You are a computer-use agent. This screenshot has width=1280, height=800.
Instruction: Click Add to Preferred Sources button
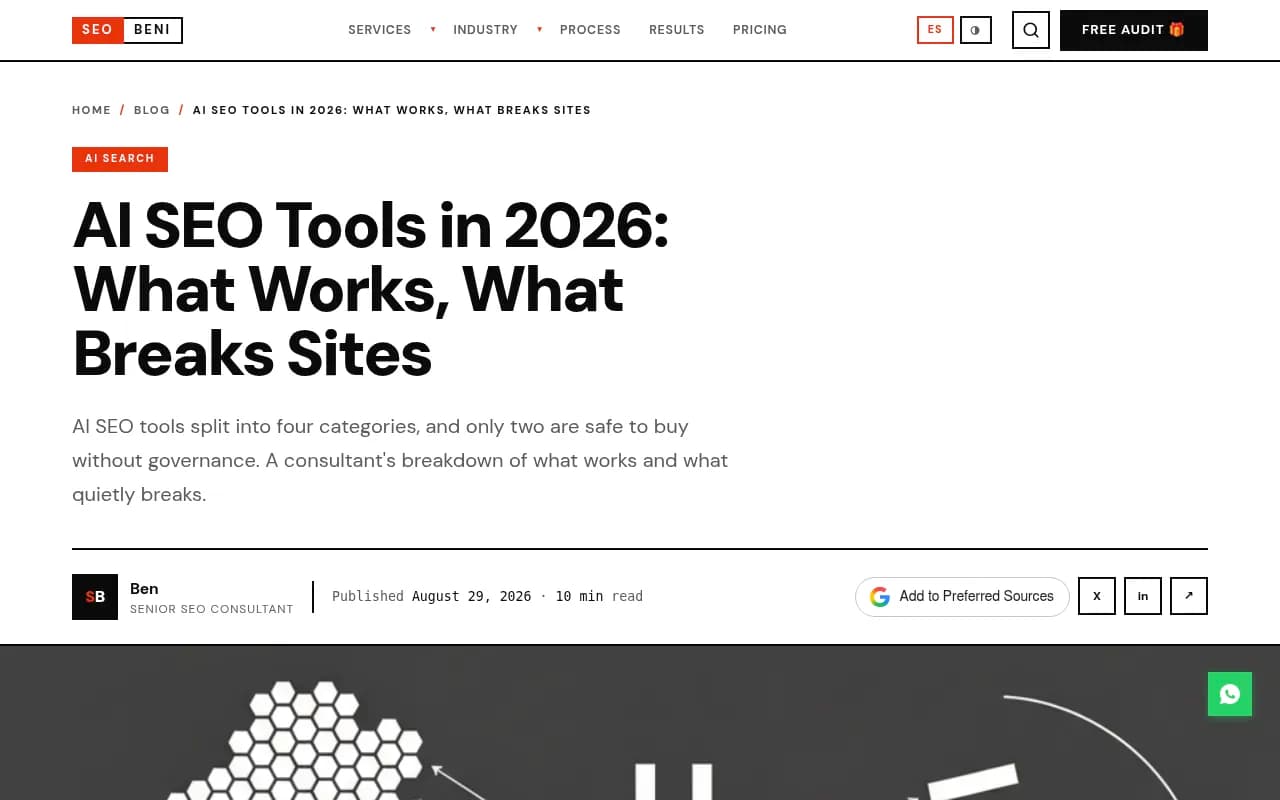coord(962,596)
